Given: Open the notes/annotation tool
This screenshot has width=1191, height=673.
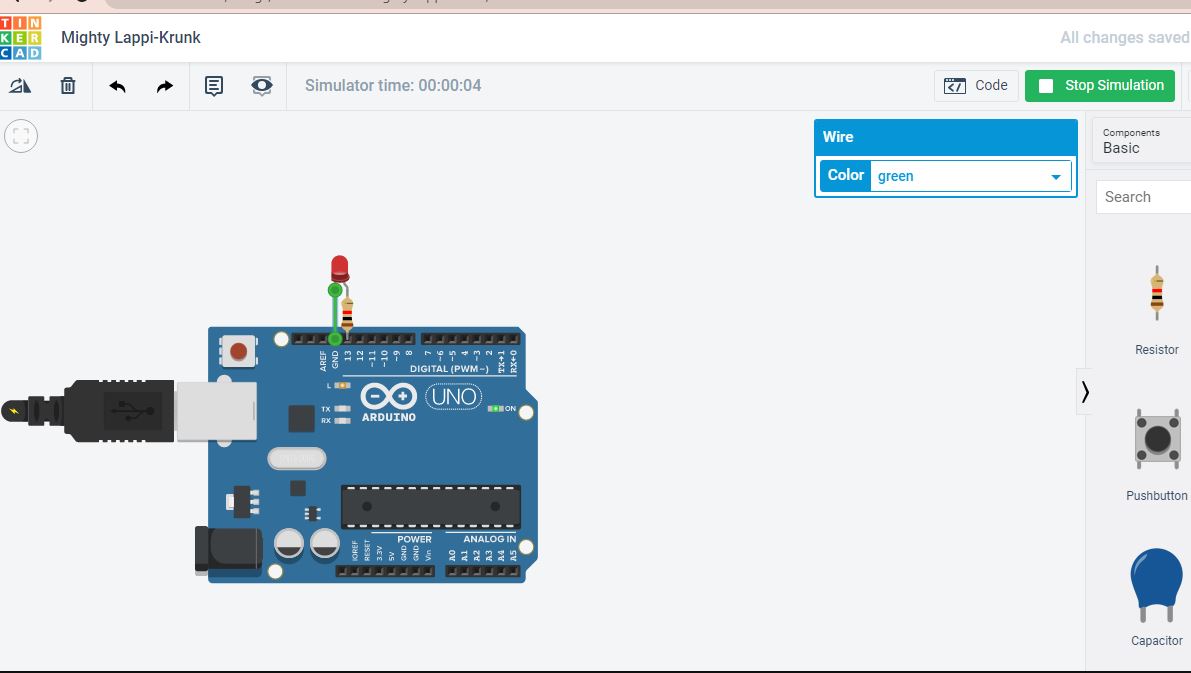Looking at the screenshot, I should (x=214, y=86).
